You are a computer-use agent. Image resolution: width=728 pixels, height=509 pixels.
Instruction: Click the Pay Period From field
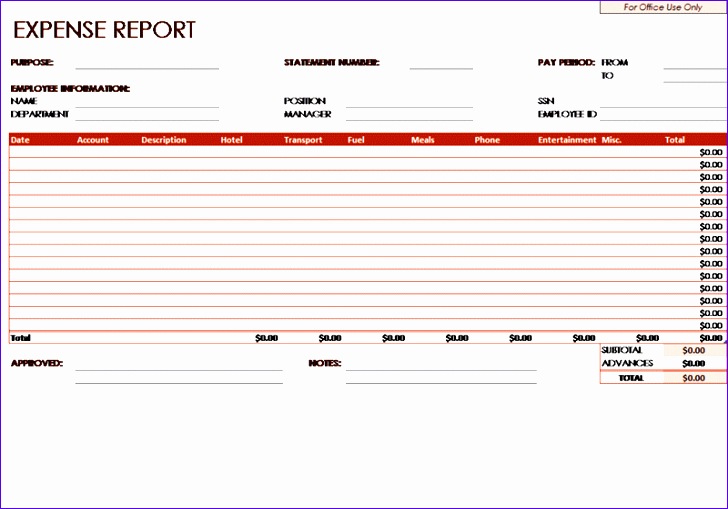point(695,63)
